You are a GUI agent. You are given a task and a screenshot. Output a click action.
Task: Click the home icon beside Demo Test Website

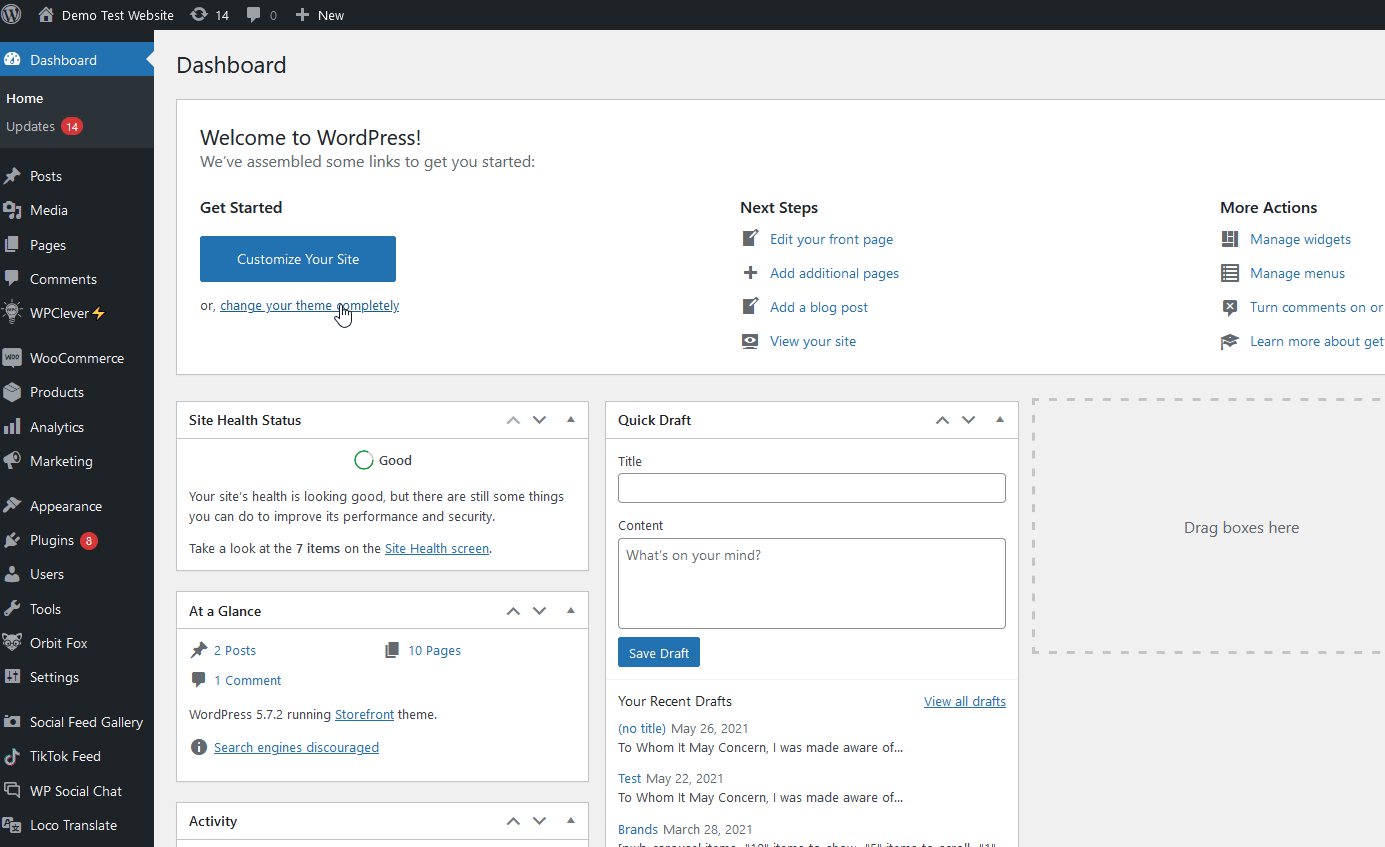(46, 15)
